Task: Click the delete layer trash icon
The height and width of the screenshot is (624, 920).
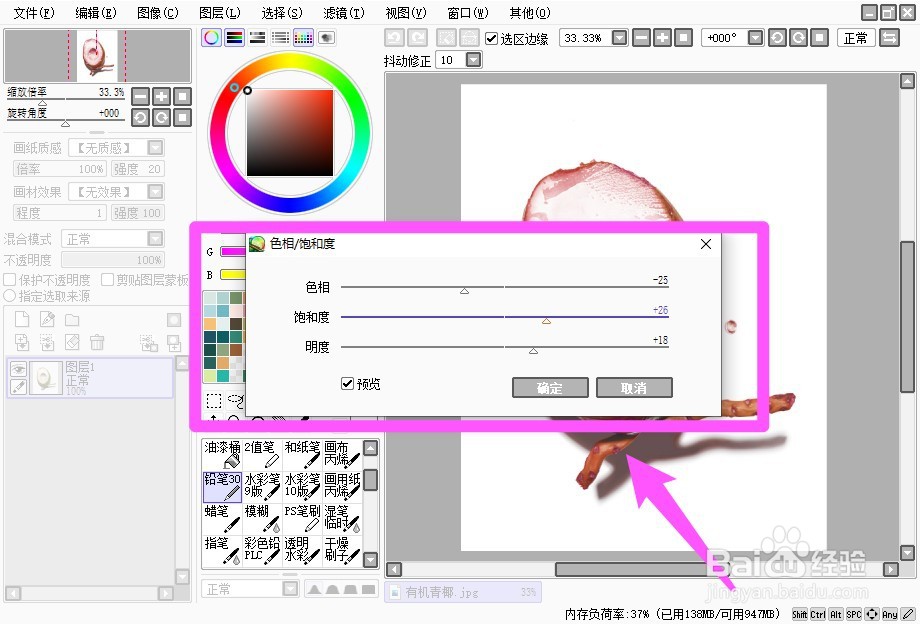Action: 97,342
